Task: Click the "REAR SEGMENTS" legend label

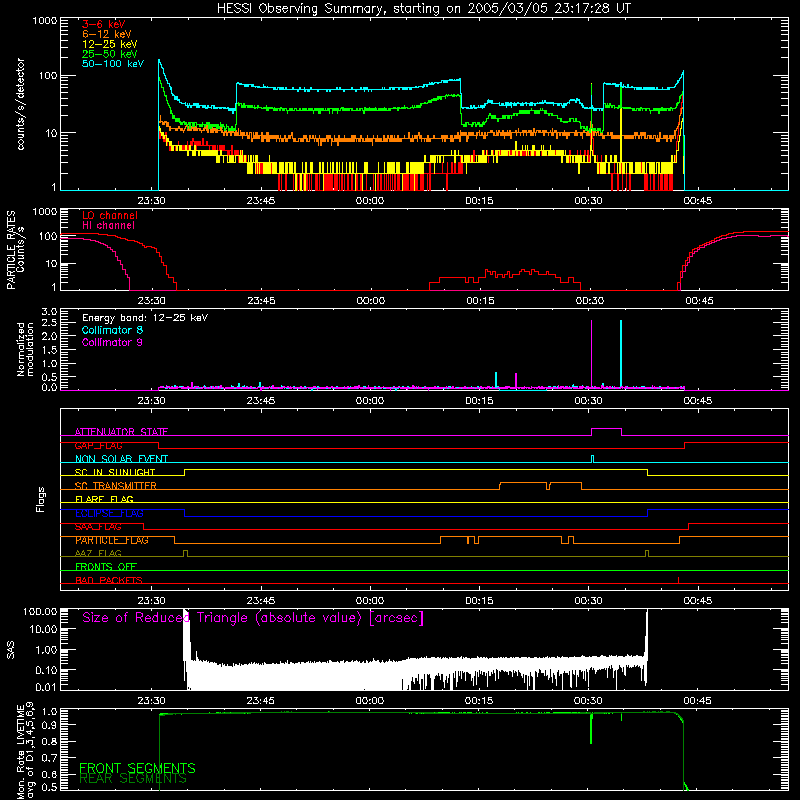Action: [x=133, y=779]
